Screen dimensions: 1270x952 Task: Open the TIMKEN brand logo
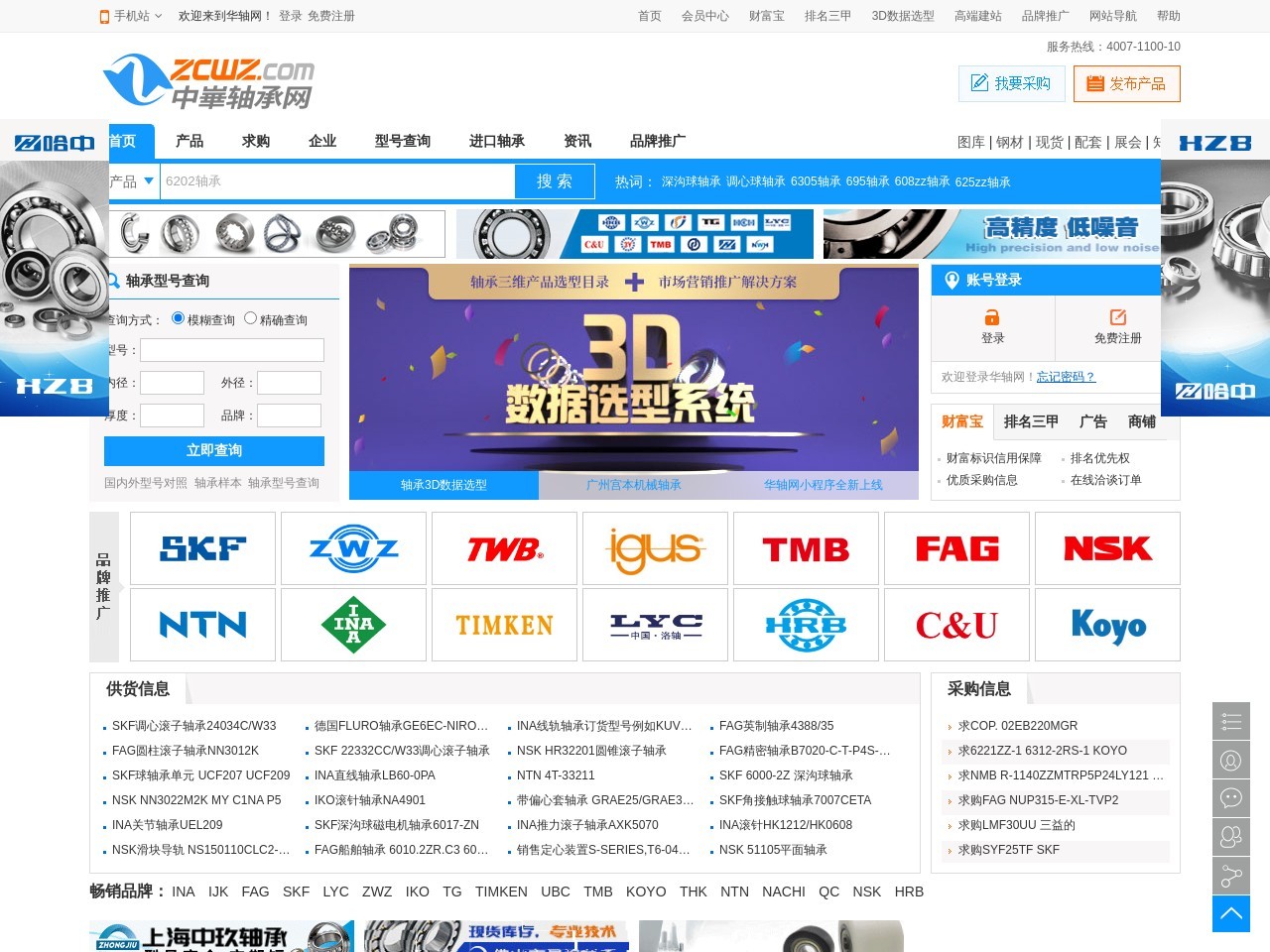(504, 625)
